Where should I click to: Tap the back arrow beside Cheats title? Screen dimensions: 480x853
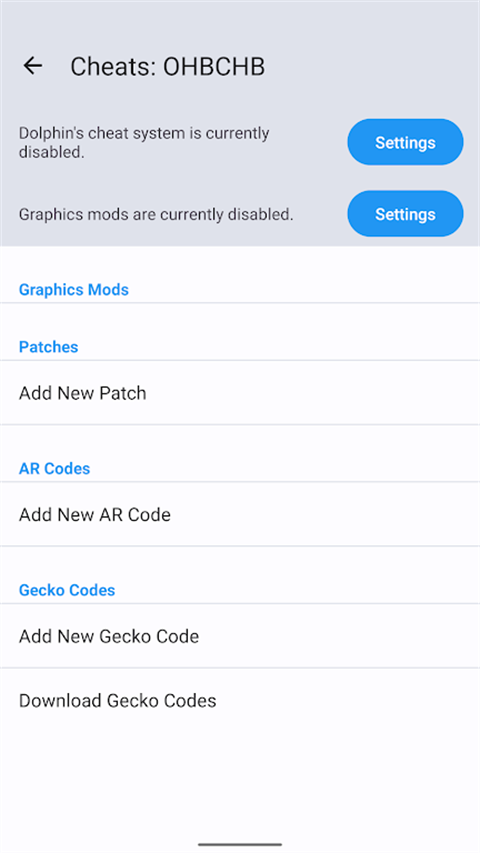[x=33, y=66]
